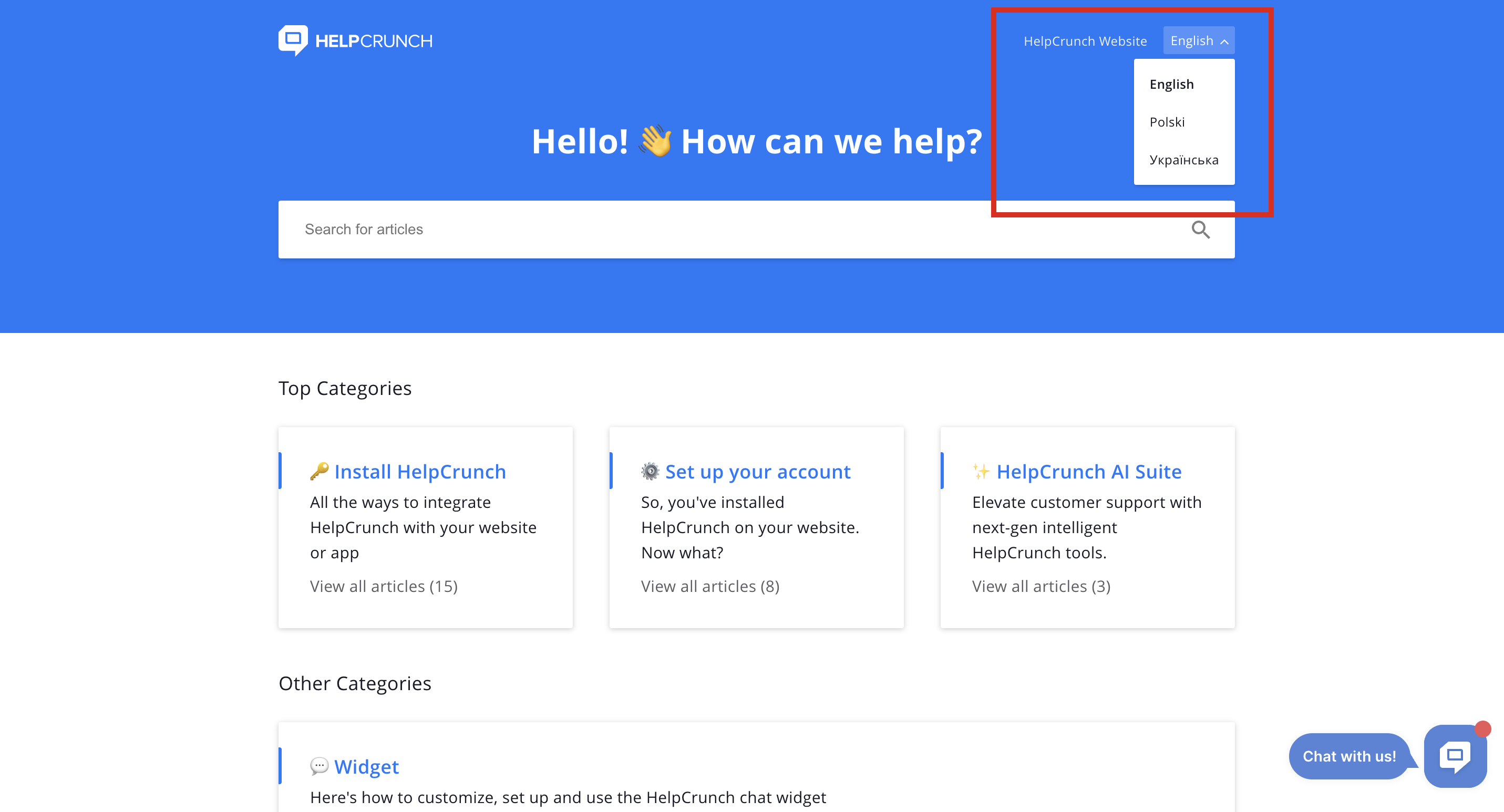
Task: Open the HelpCrunch AI Suite category
Action: click(x=1088, y=471)
